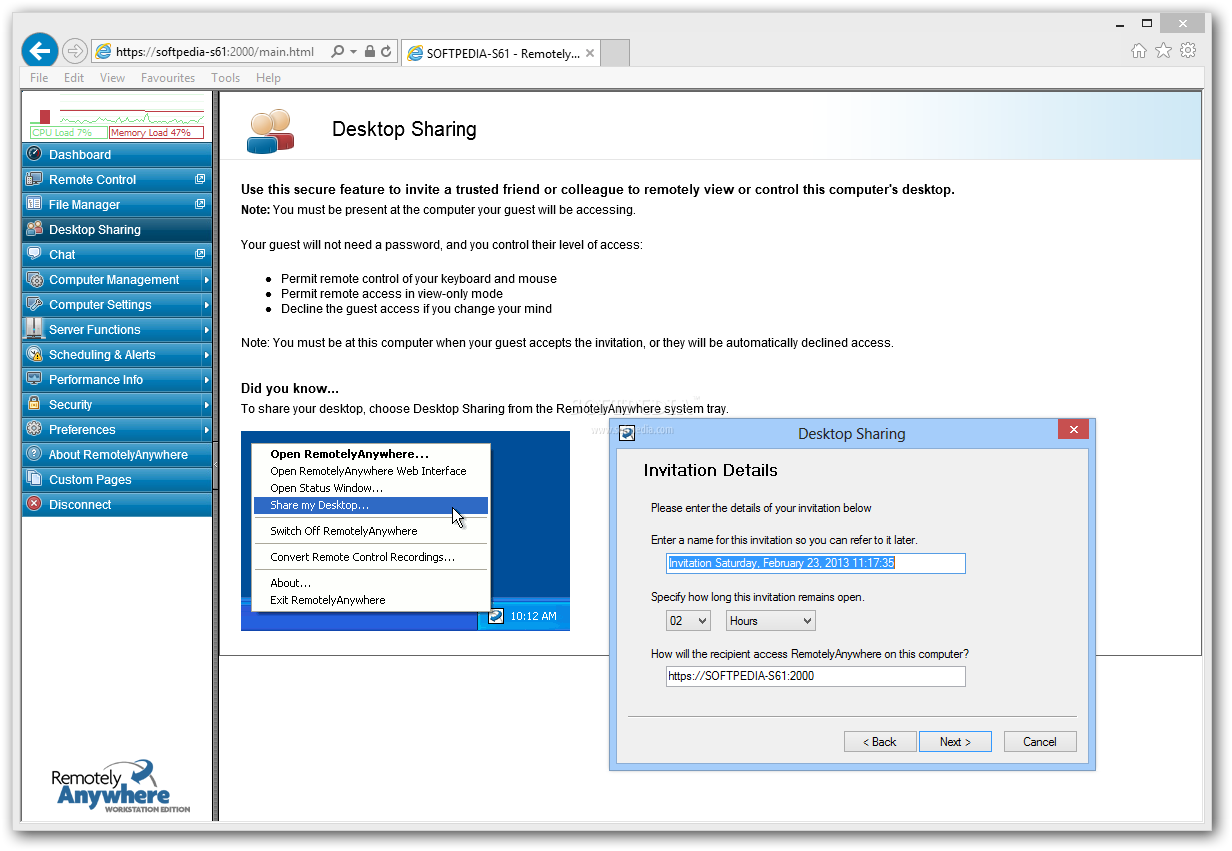Click the browser Back arrow button

click(x=40, y=51)
